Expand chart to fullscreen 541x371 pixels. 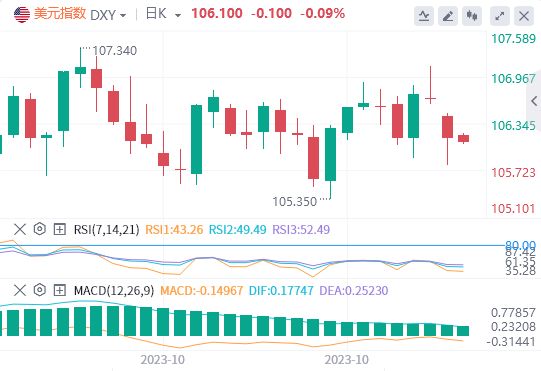pos(500,16)
